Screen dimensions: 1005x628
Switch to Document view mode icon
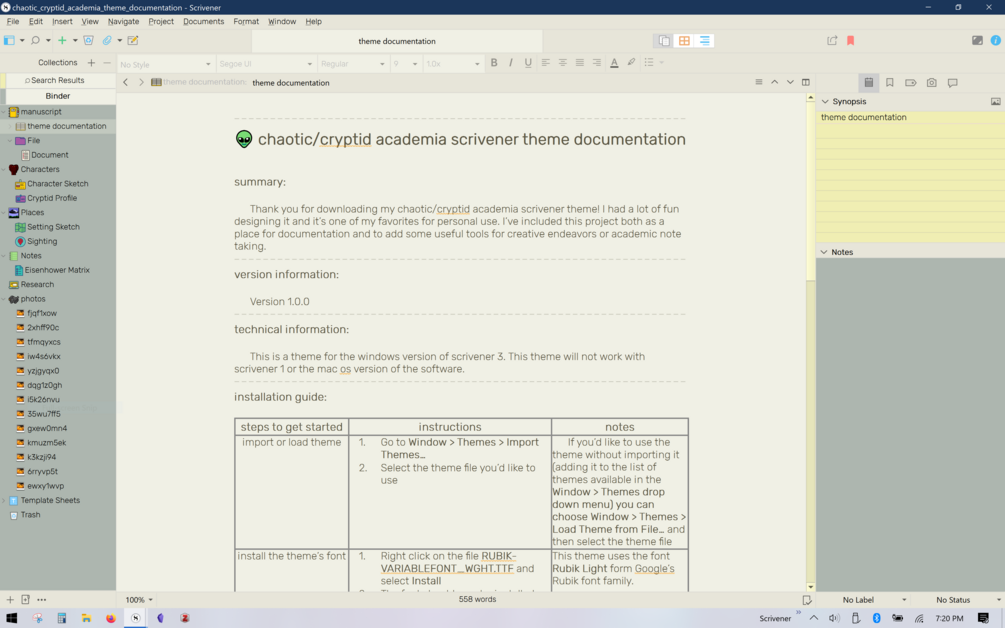(664, 40)
